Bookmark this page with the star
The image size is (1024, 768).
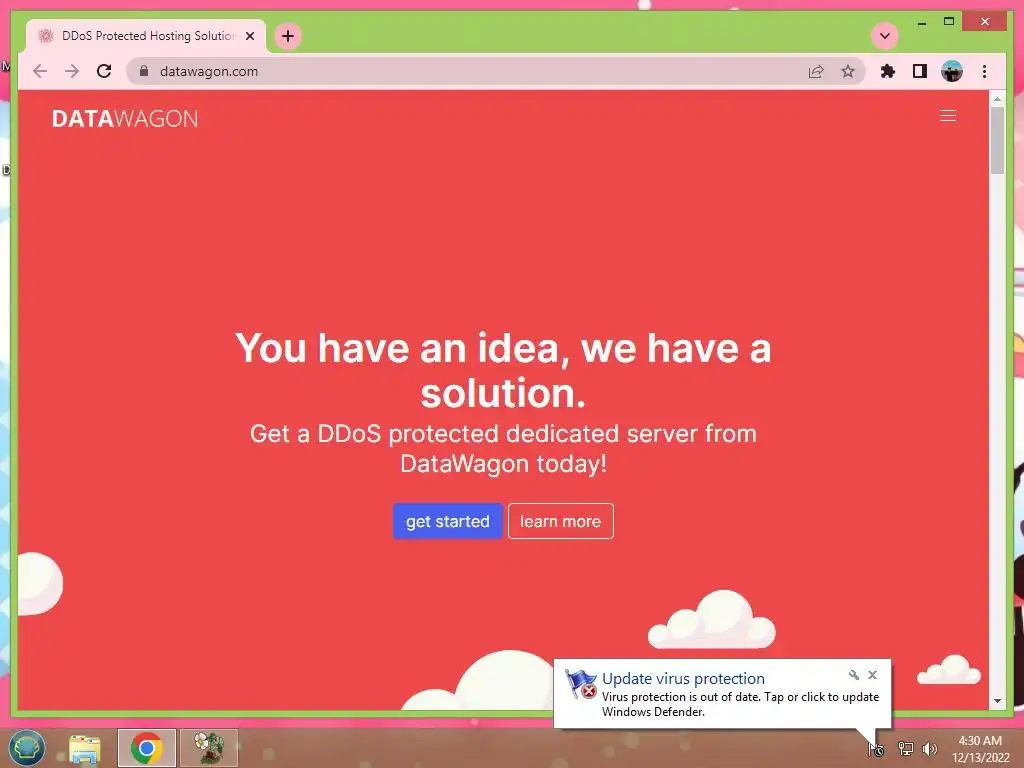848,71
